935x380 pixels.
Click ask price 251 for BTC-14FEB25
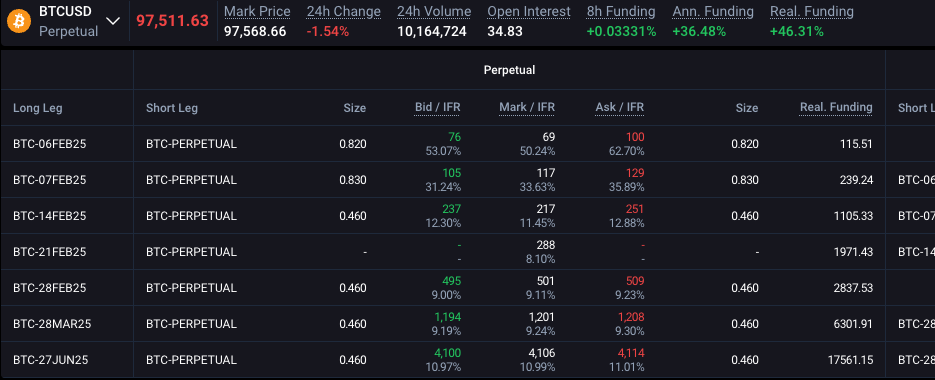(635, 209)
